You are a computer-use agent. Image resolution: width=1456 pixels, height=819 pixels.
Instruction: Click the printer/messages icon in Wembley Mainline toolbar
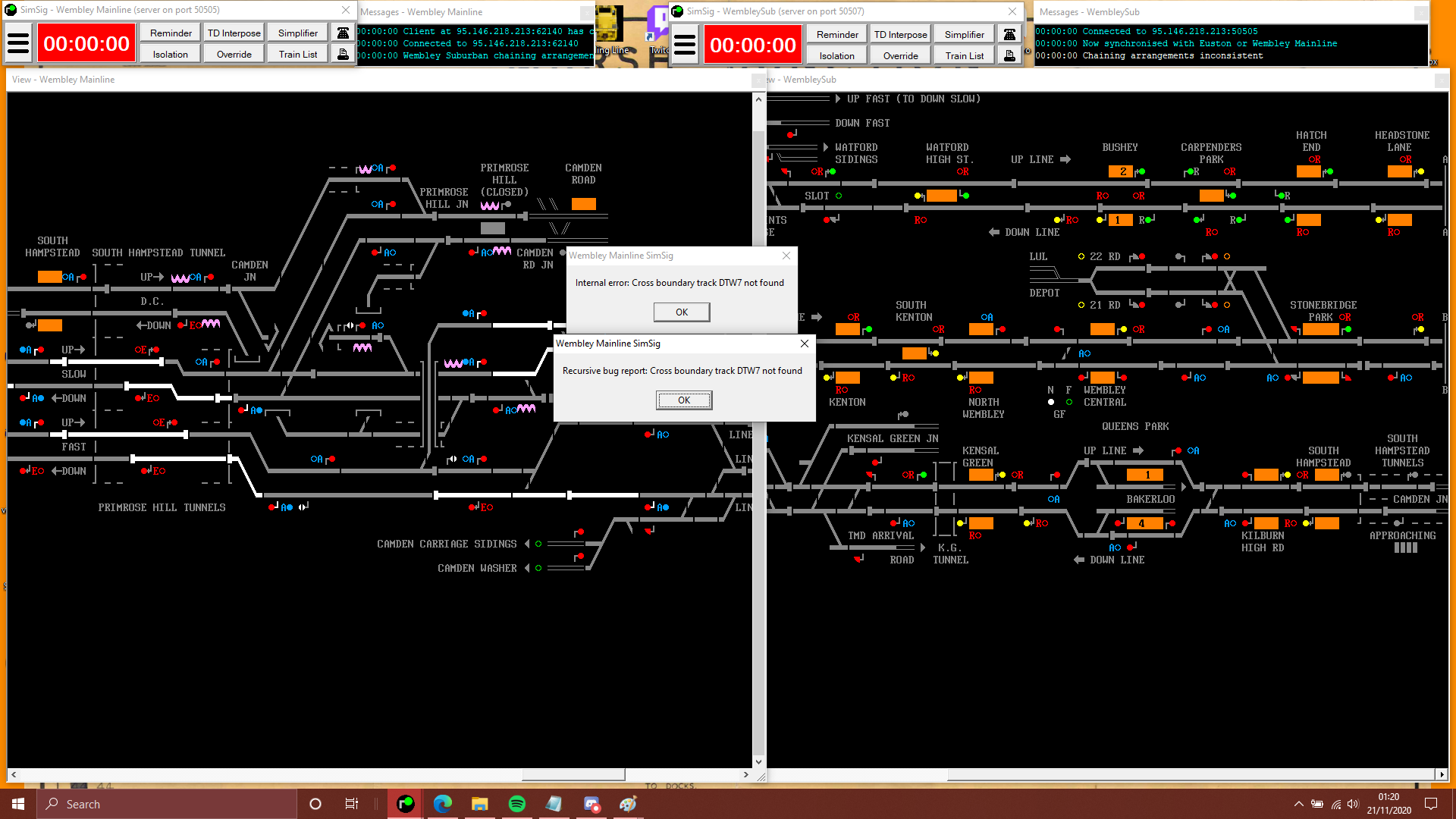pyautogui.click(x=343, y=54)
